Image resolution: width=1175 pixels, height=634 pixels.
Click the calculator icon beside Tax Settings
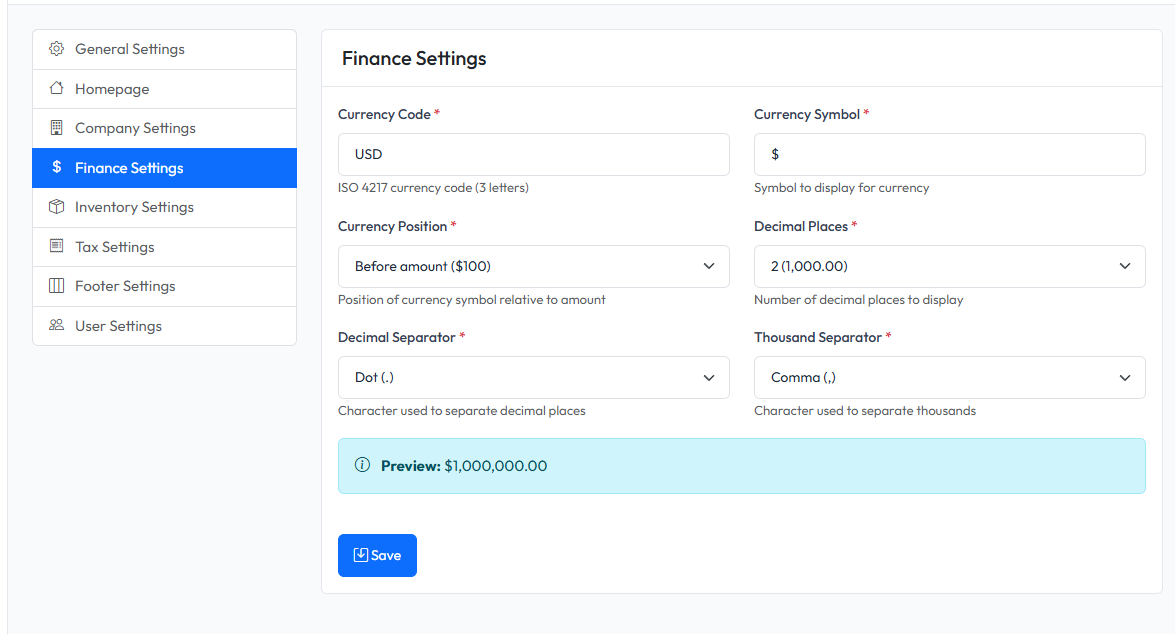[x=57, y=246]
